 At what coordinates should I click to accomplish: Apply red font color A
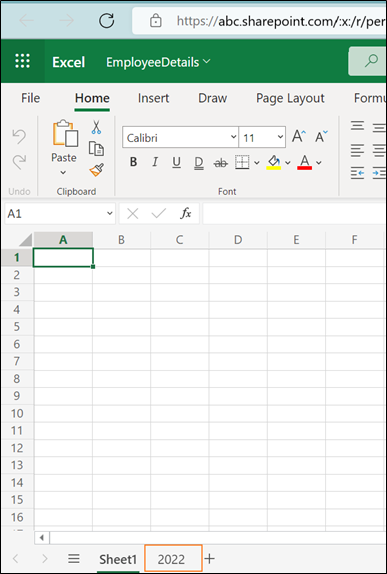pyautogui.click(x=305, y=162)
